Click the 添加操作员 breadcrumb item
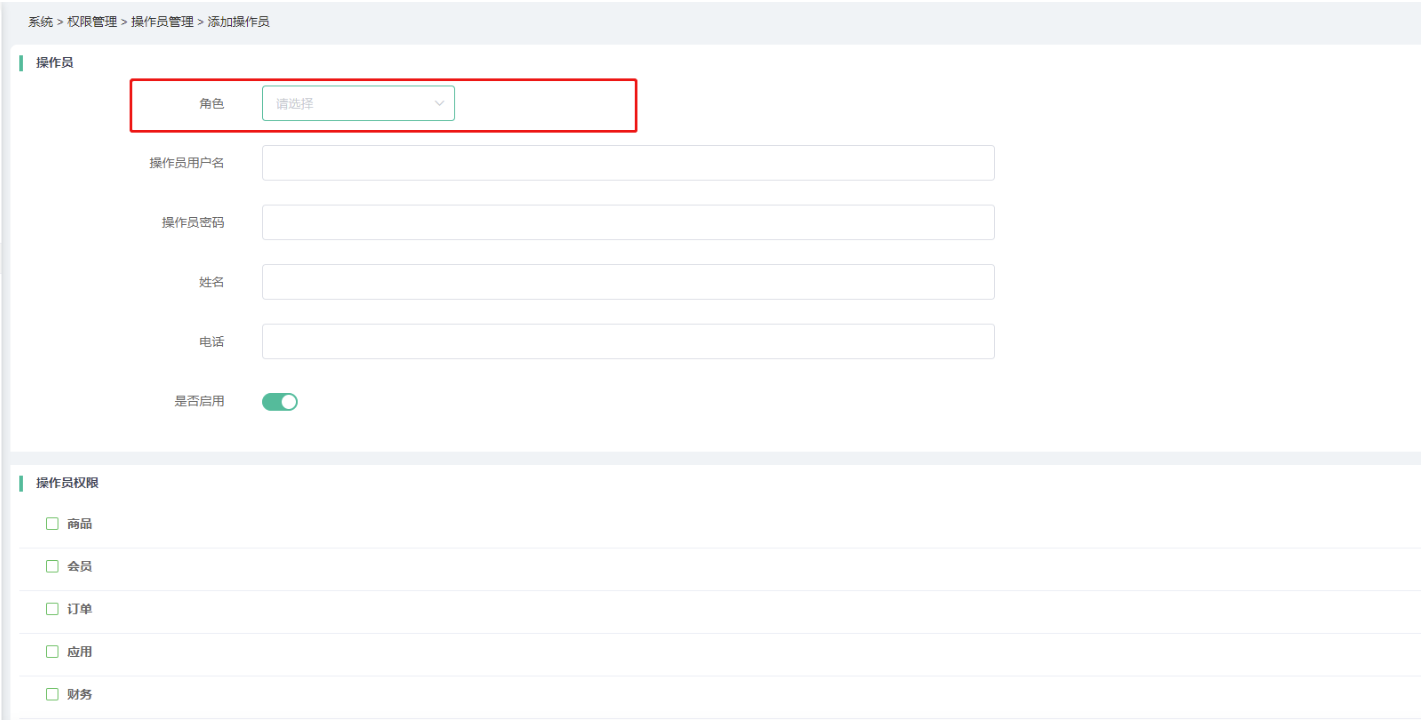The width and height of the screenshot is (1421, 721). (x=238, y=21)
